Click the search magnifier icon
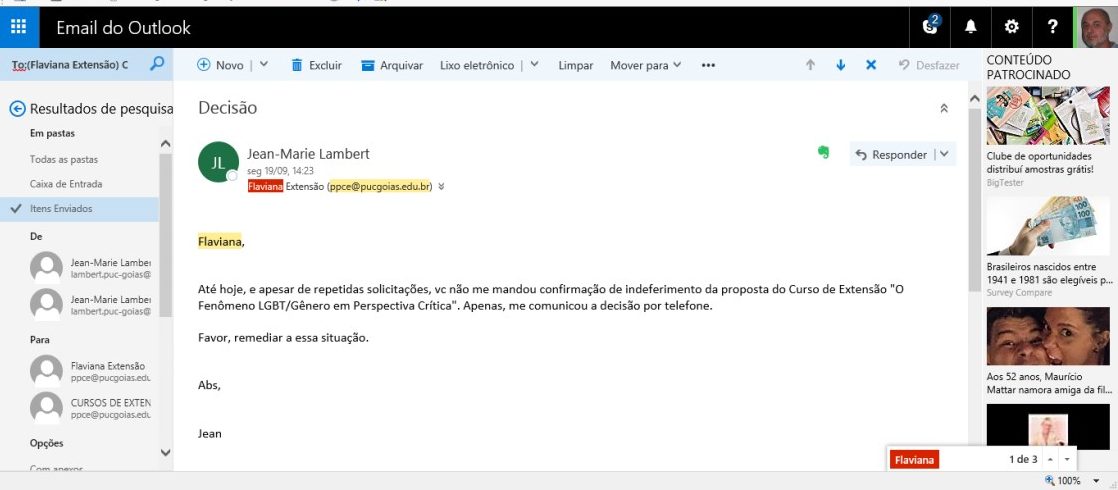 [x=156, y=64]
